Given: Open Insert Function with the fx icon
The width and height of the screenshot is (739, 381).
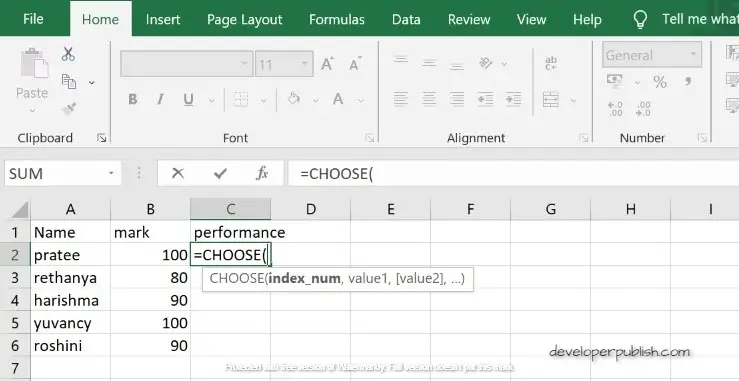Looking at the screenshot, I should click(262, 174).
